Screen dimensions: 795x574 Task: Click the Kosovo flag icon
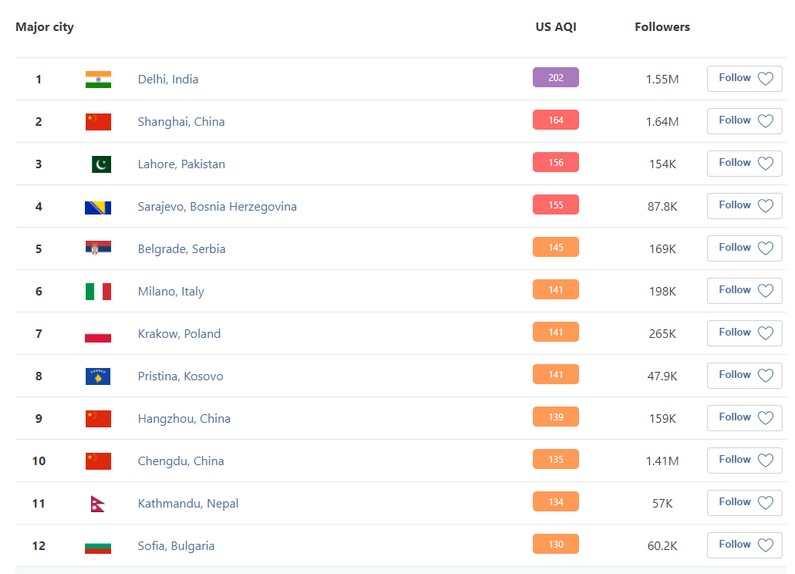click(x=98, y=376)
